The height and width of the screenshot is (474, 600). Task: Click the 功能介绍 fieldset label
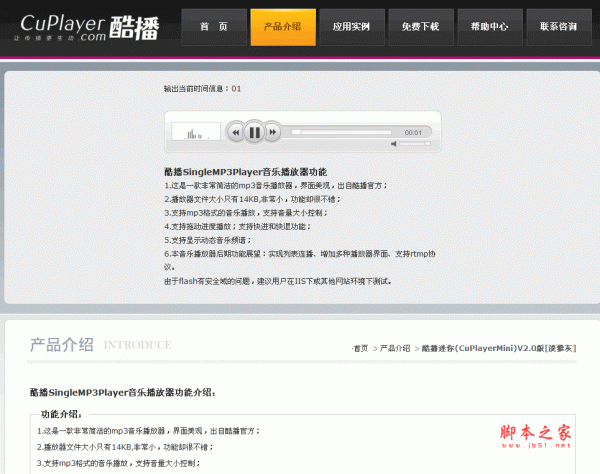(61, 414)
